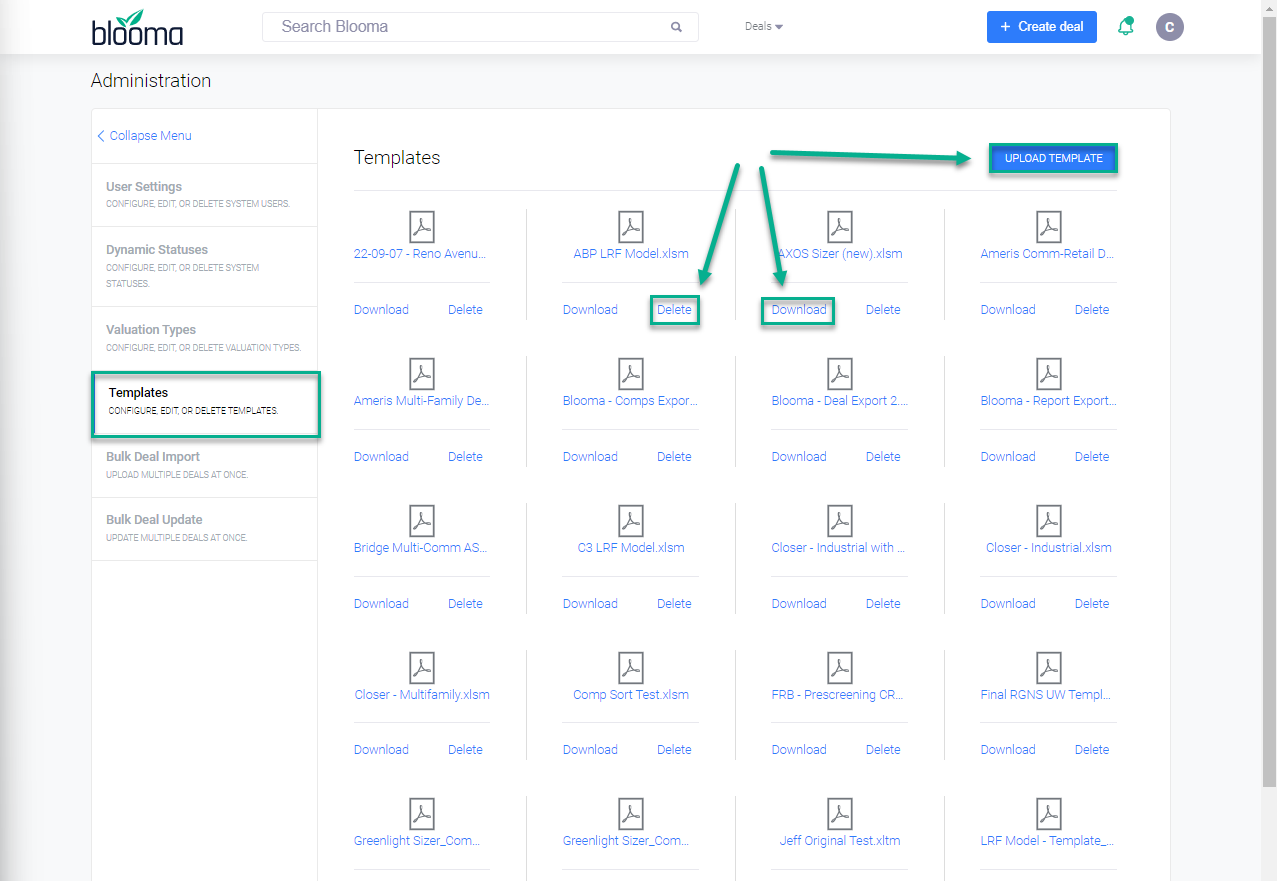
Task: Download the Blooma - Comps Export template
Action: [590, 457]
